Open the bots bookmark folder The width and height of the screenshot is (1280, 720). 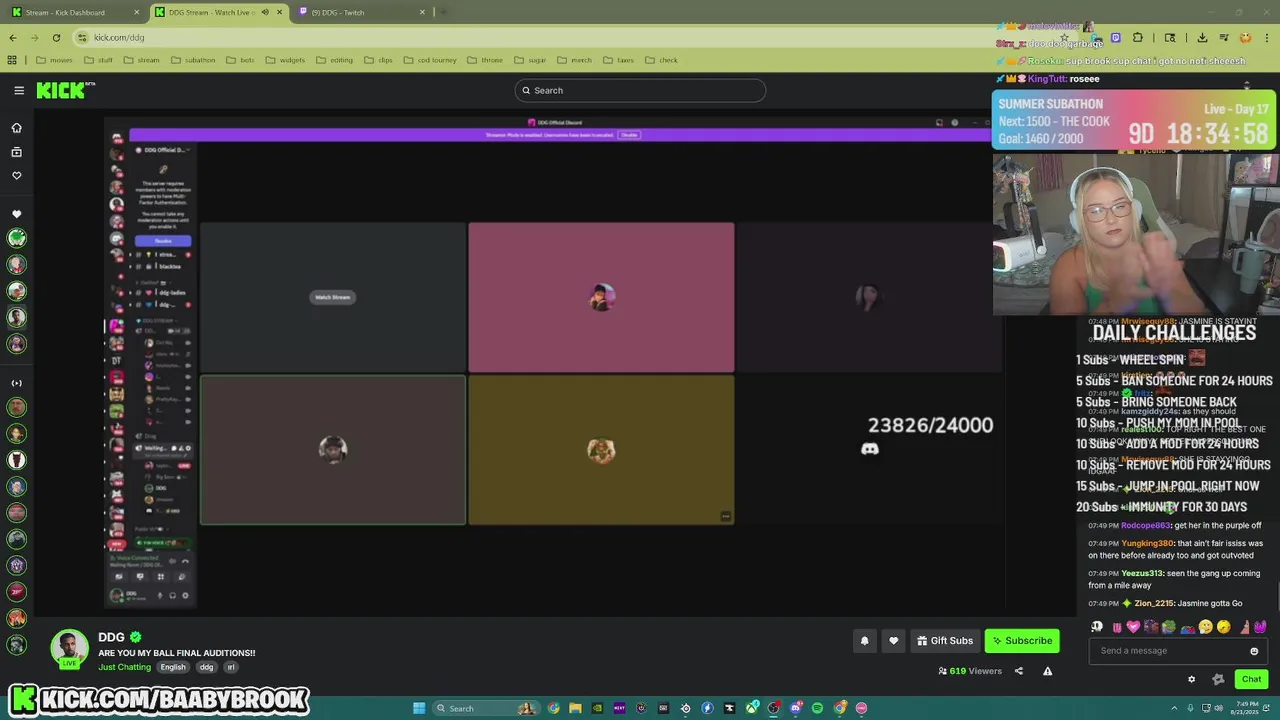tap(241, 60)
